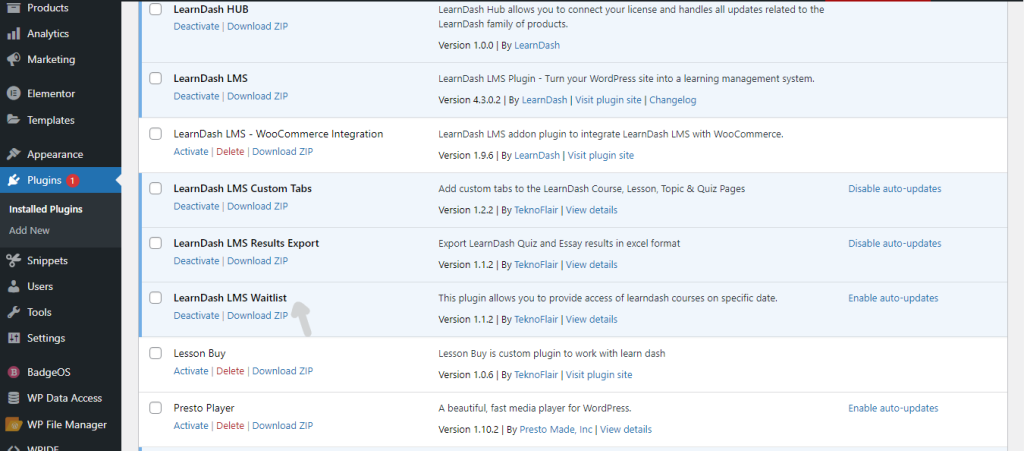Click the Templates folder icon
The image size is (1024, 451).
coord(13,120)
